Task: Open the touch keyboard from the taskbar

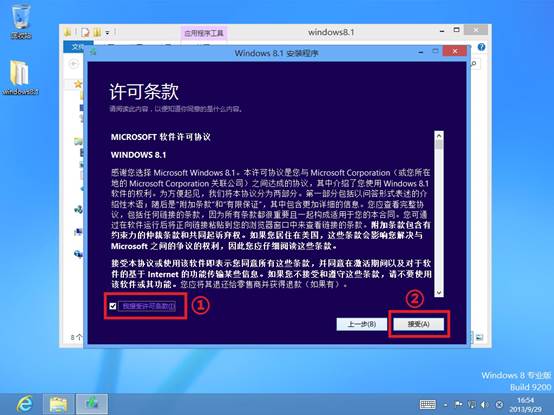Action: (428, 404)
